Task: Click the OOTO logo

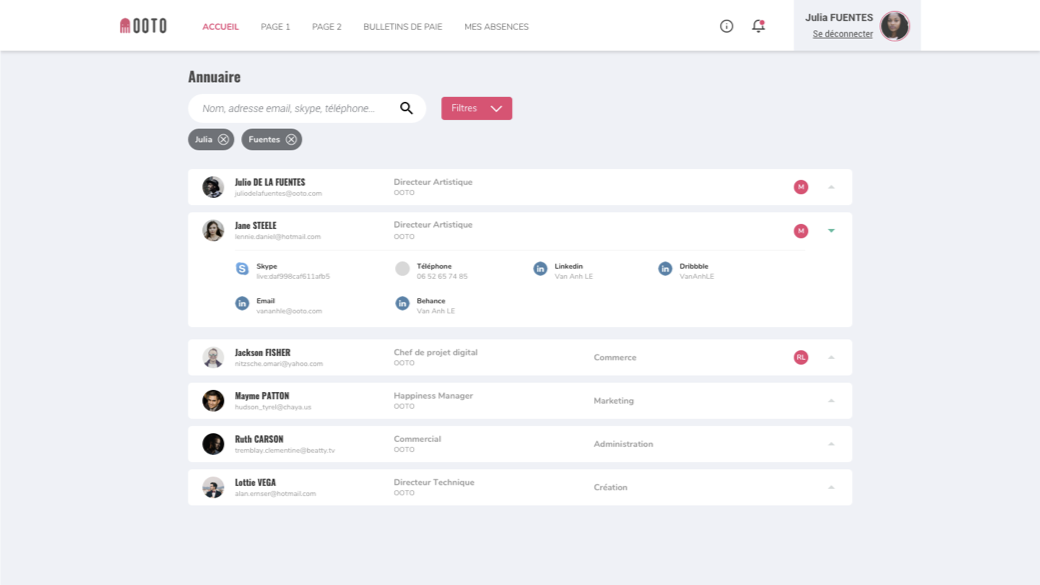Action: tap(143, 26)
